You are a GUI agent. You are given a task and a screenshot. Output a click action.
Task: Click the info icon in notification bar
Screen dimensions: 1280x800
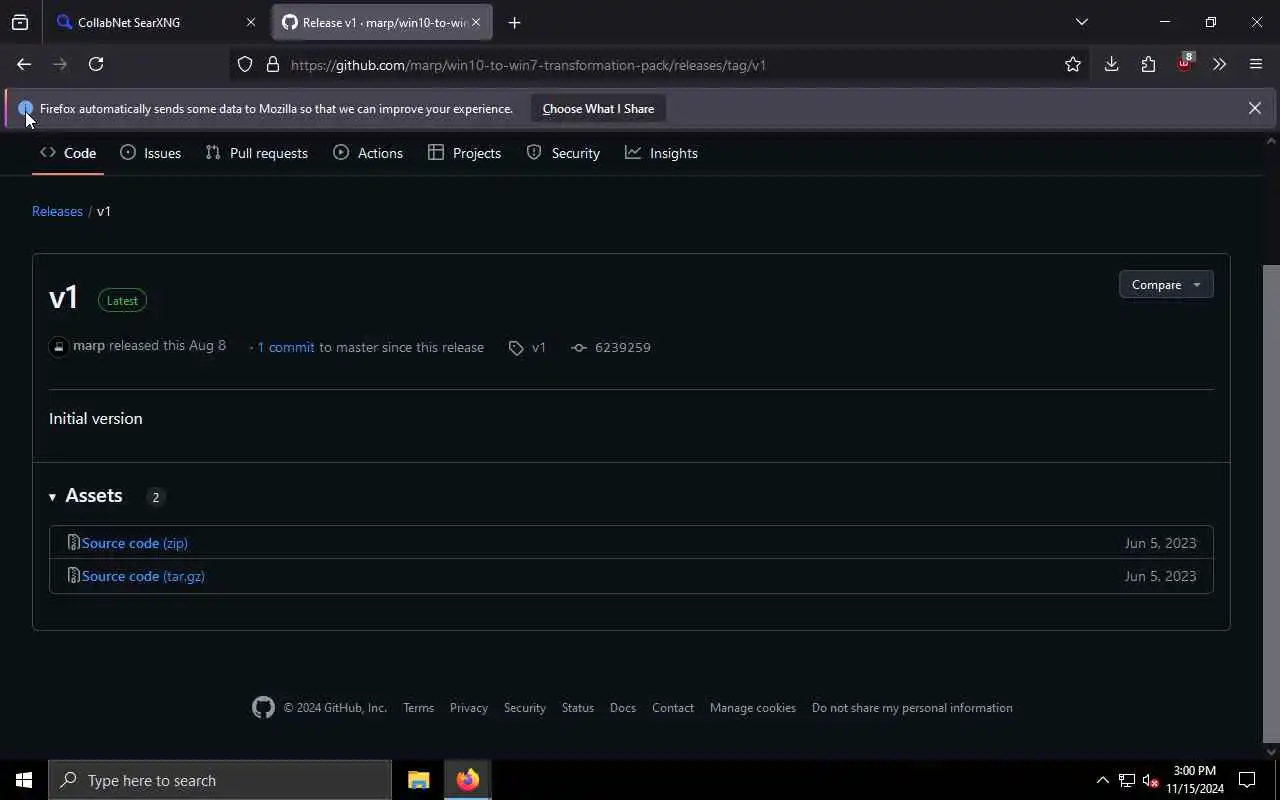[25, 108]
